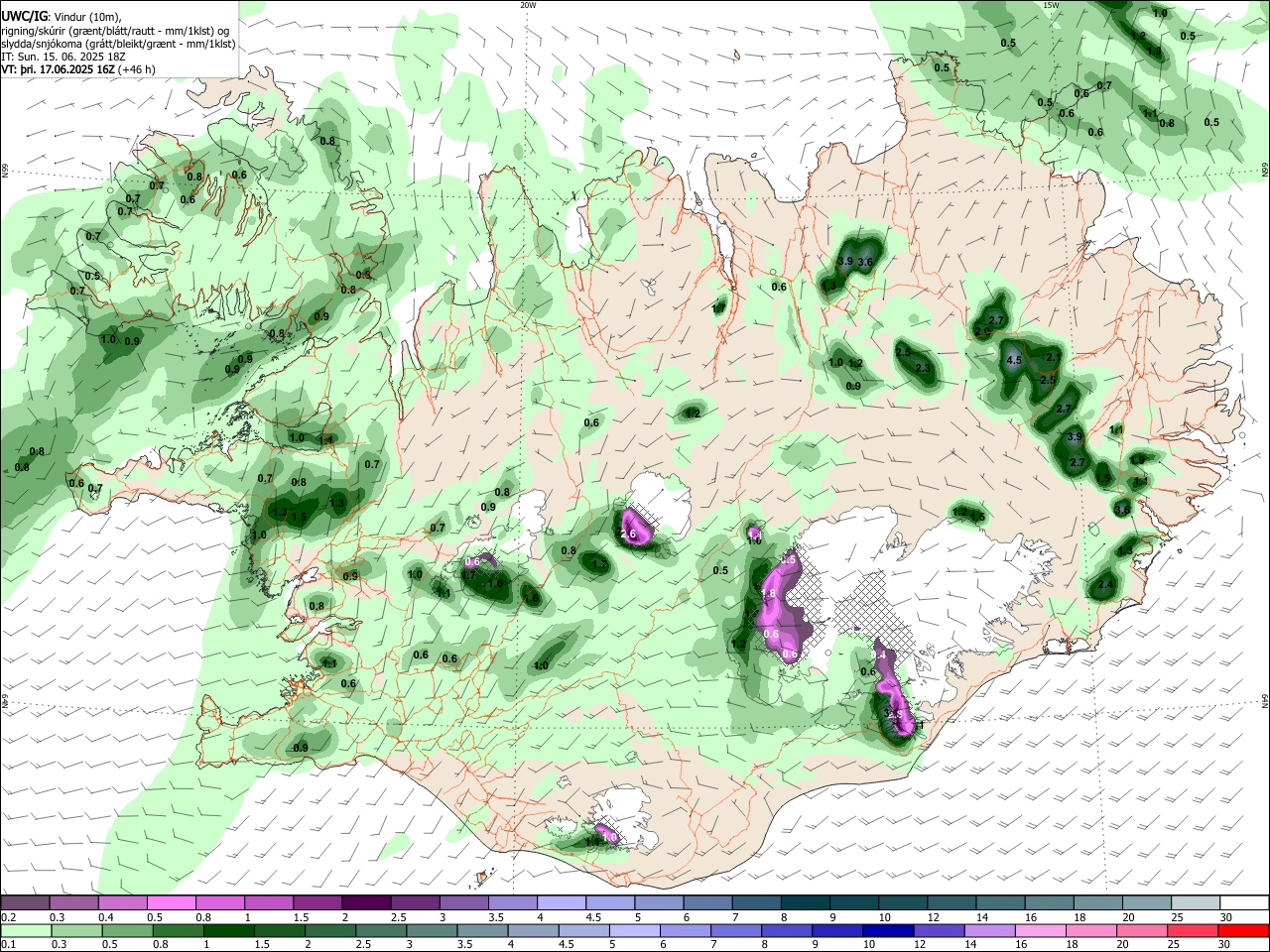
Task: Select the palest green swatch labelled 0.1
Action: tap(26, 930)
